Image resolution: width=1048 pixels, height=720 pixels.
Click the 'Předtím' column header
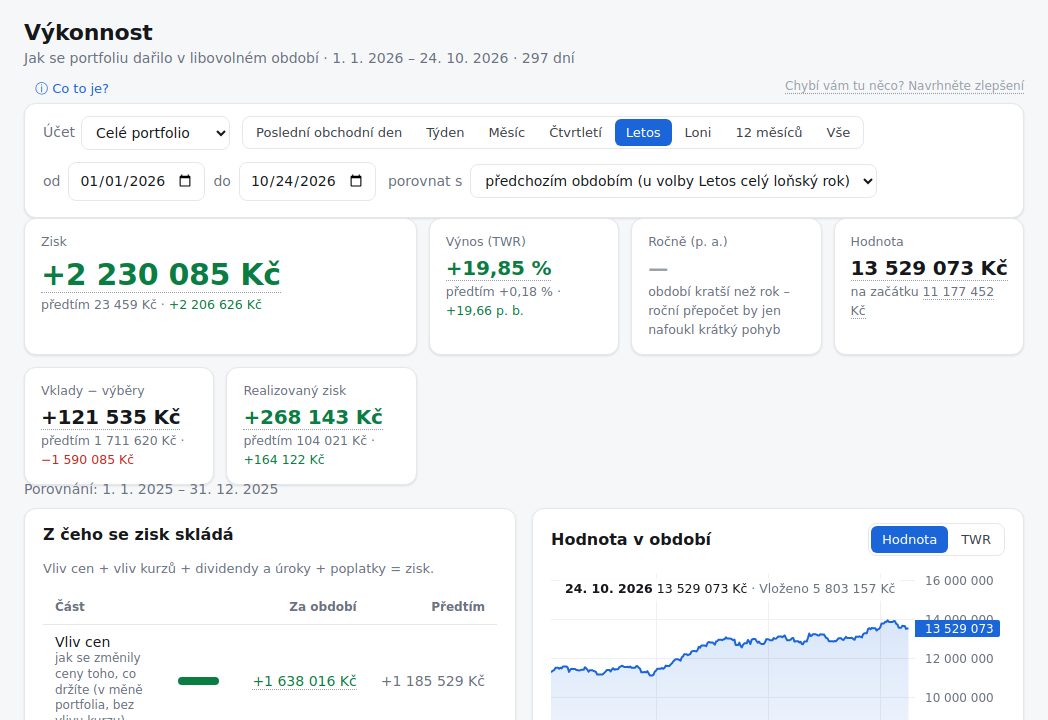pyautogui.click(x=458, y=606)
